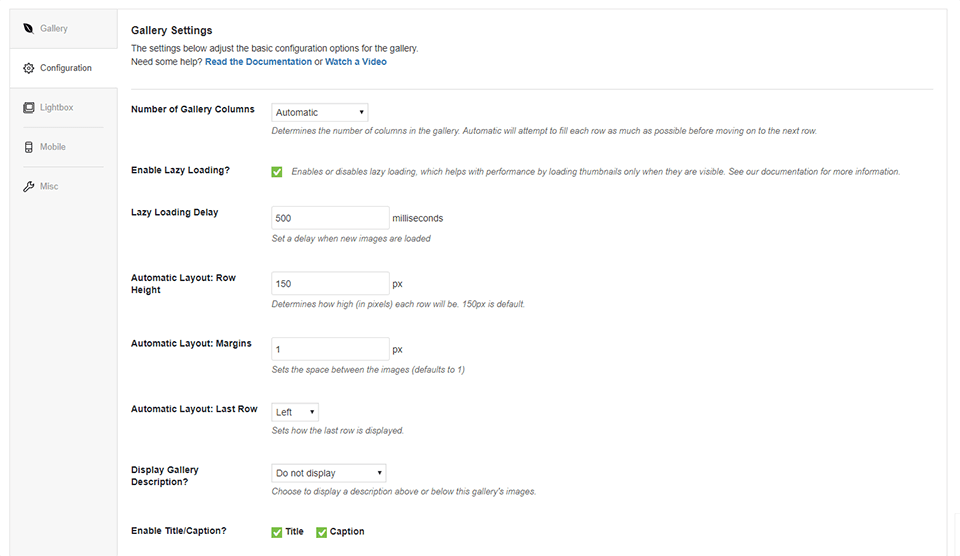Uncheck the Title checkbox

tap(277, 532)
